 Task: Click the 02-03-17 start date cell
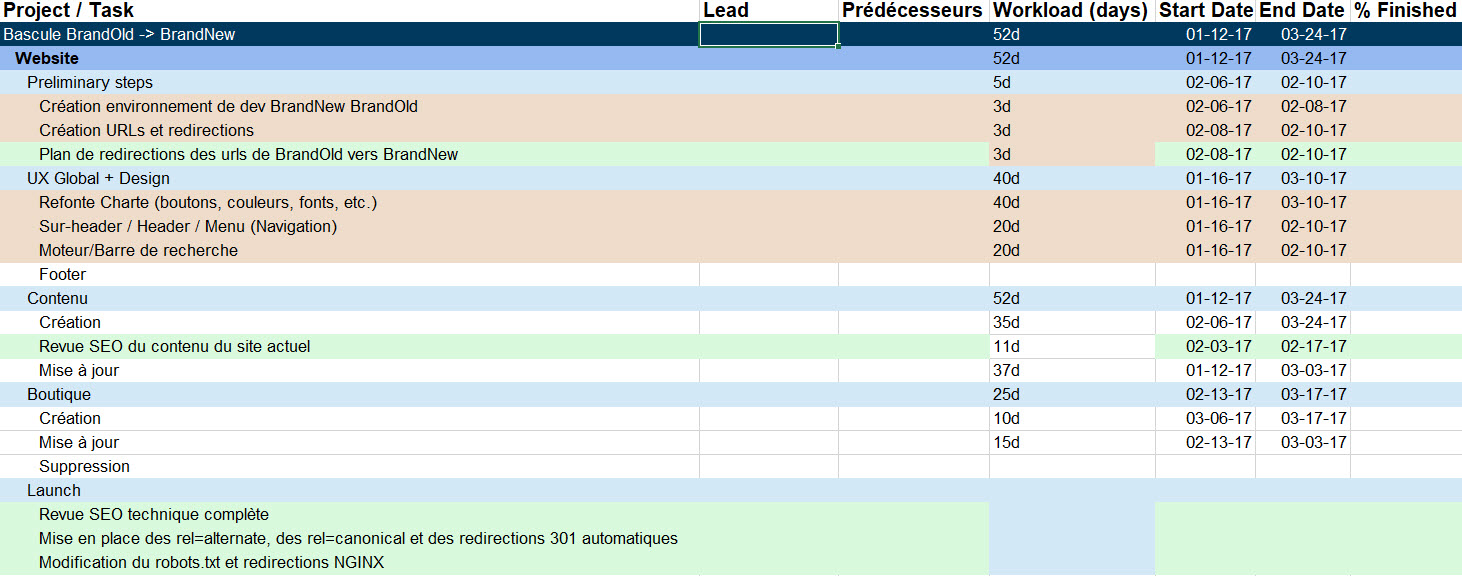[1218, 346]
